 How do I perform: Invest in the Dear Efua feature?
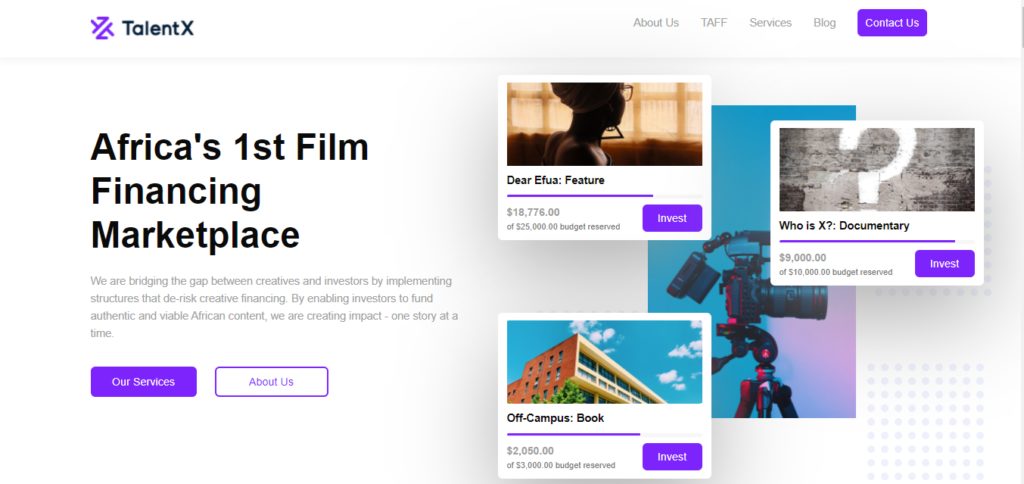click(672, 218)
